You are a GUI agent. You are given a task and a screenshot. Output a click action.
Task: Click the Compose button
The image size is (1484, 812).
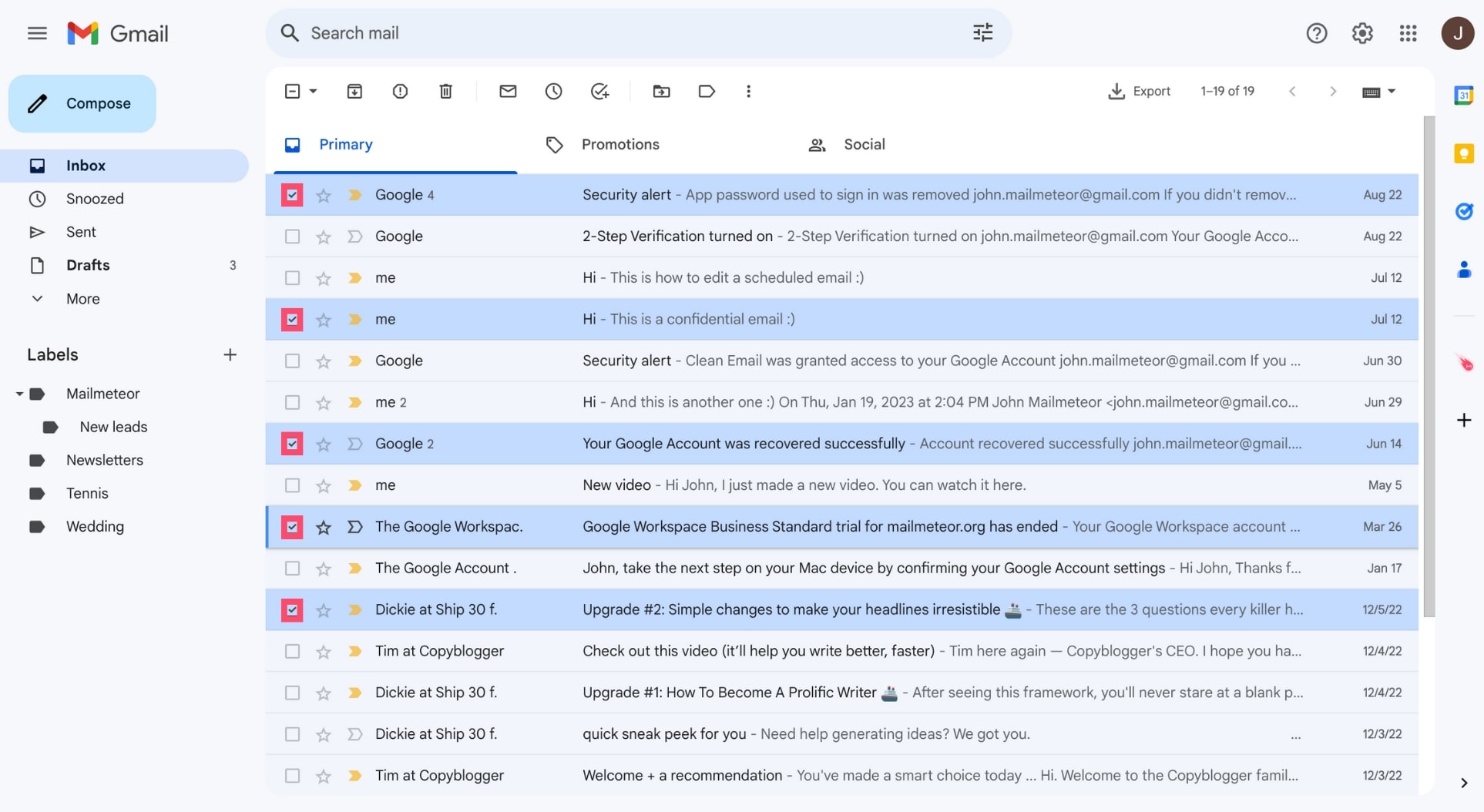point(82,102)
